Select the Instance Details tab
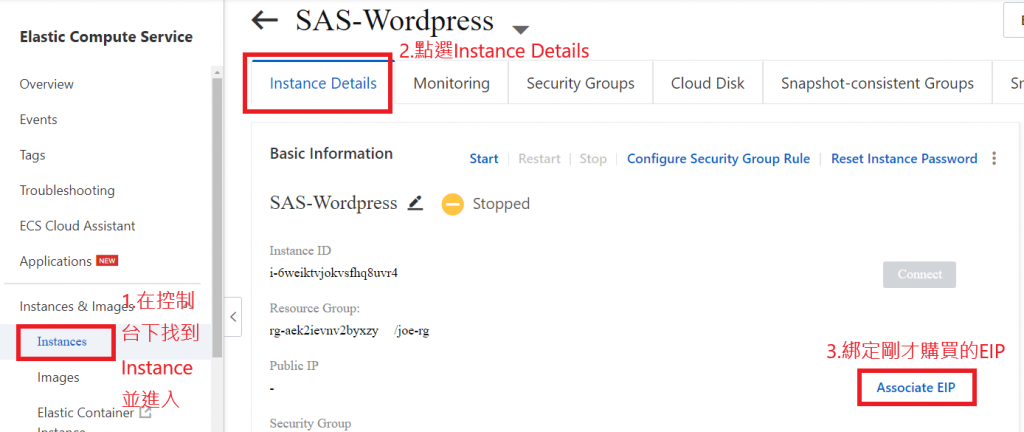The image size is (1024, 432). click(323, 83)
